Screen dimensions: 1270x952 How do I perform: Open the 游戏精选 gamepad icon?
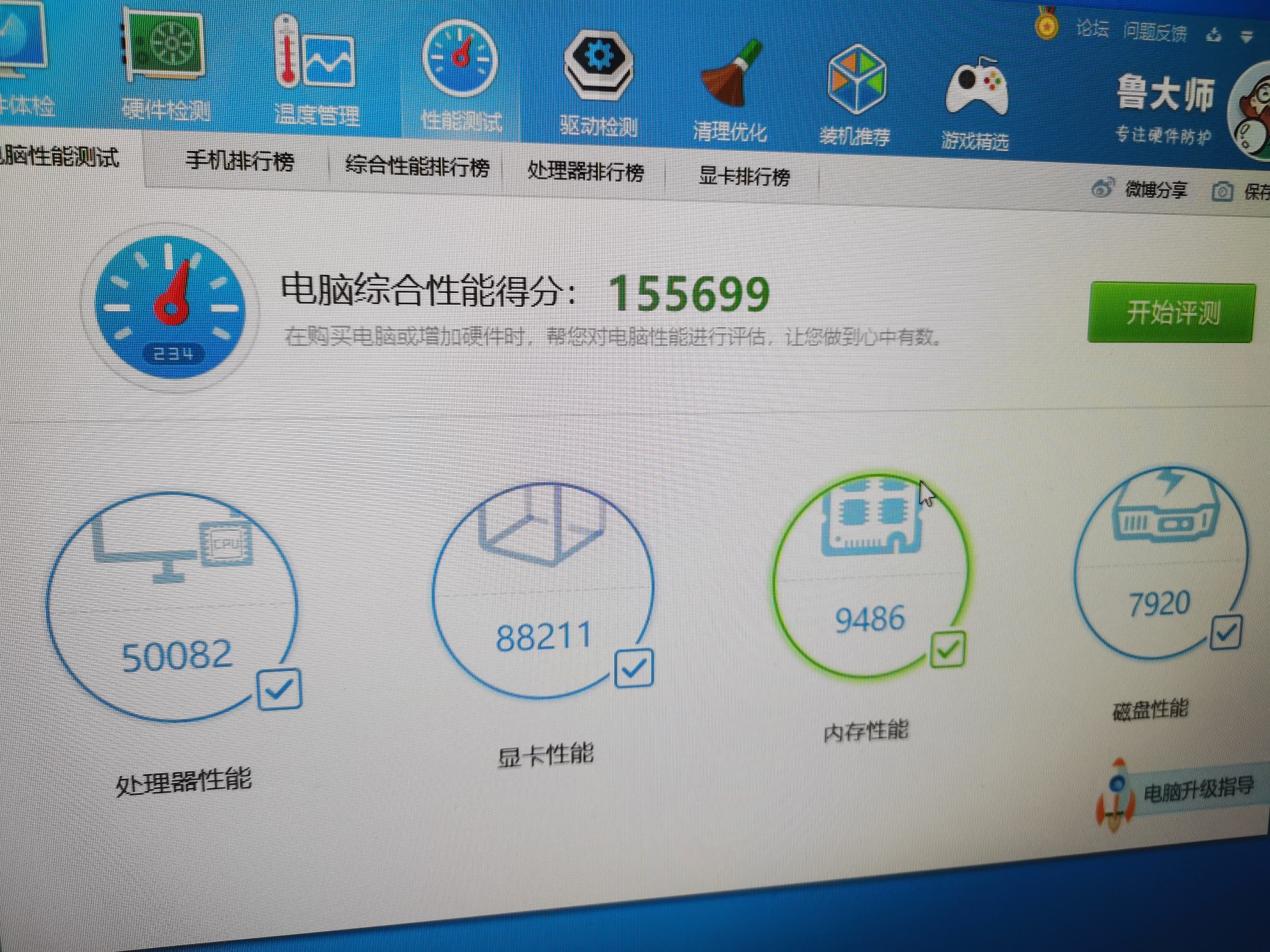(x=975, y=88)
